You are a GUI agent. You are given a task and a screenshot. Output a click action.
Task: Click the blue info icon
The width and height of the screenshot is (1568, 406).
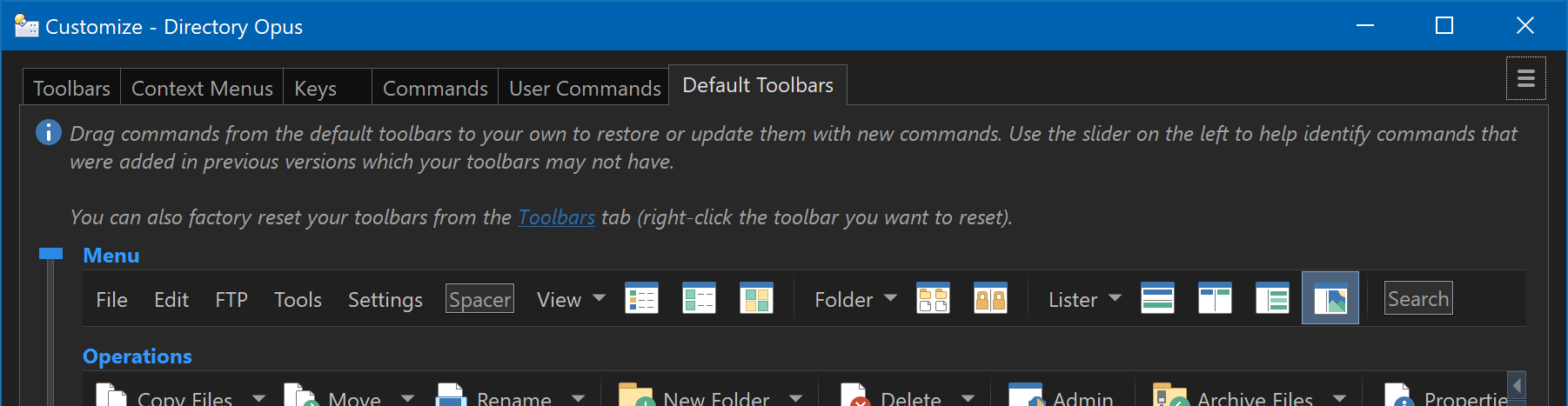pos(49,132)
